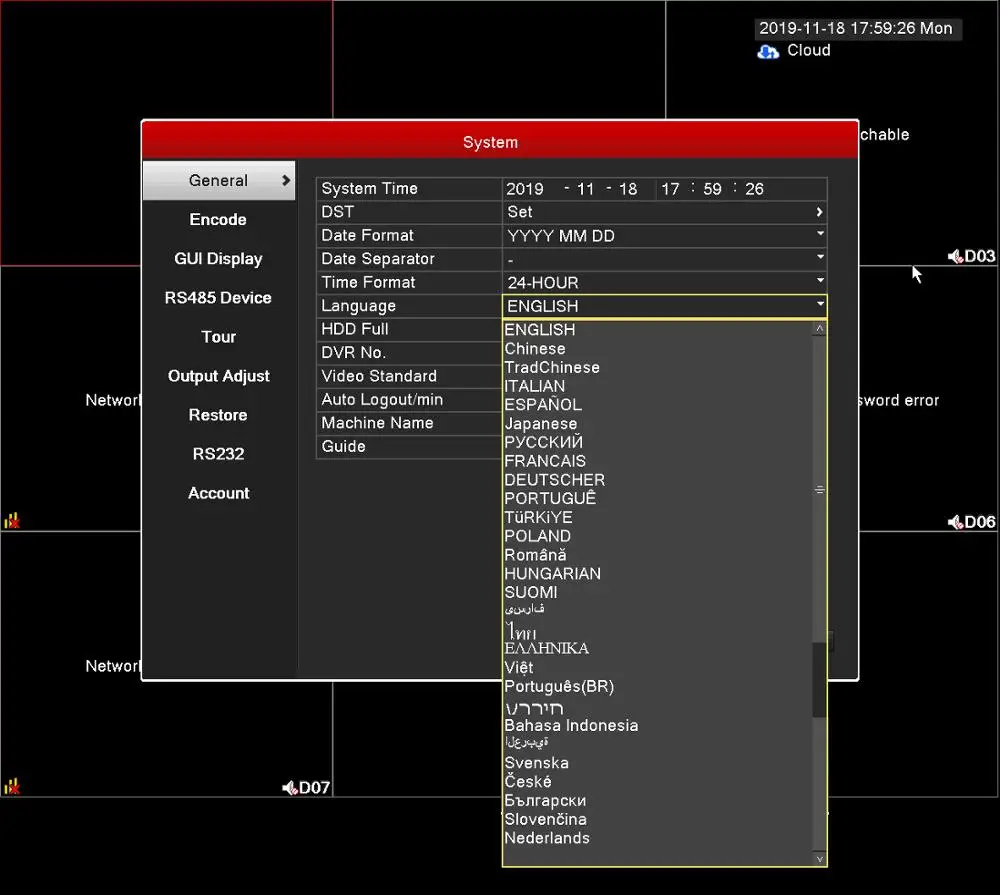Go to the Restore section
This screenshot has width=1000, height=895.
point(218,415)
